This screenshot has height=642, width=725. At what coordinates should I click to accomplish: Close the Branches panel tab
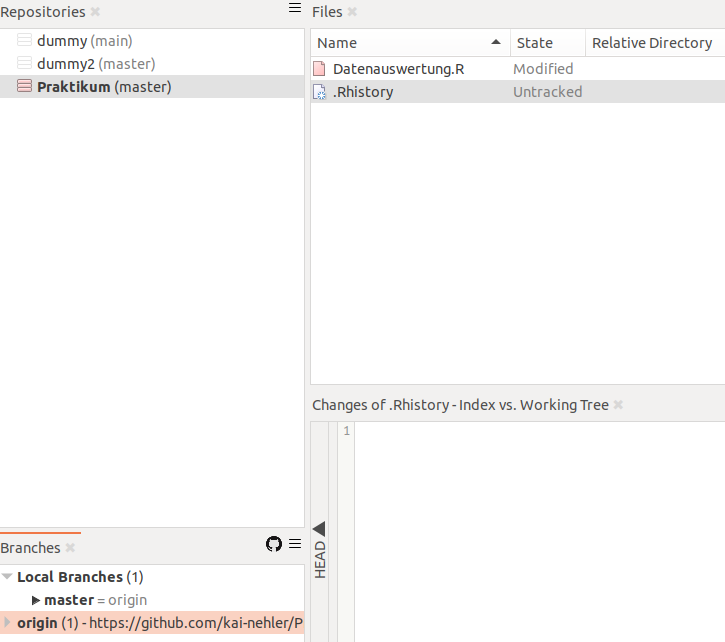[70, 548]
